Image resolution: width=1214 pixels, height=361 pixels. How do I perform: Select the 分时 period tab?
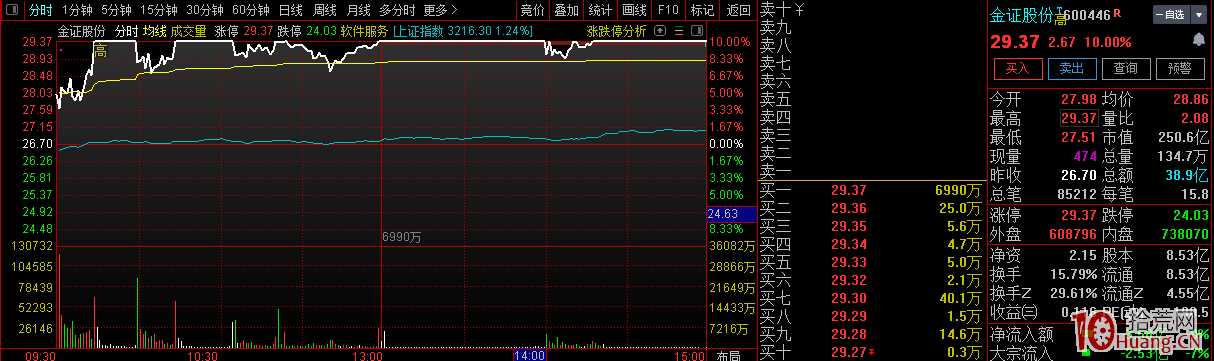click(x=40, y=10)
